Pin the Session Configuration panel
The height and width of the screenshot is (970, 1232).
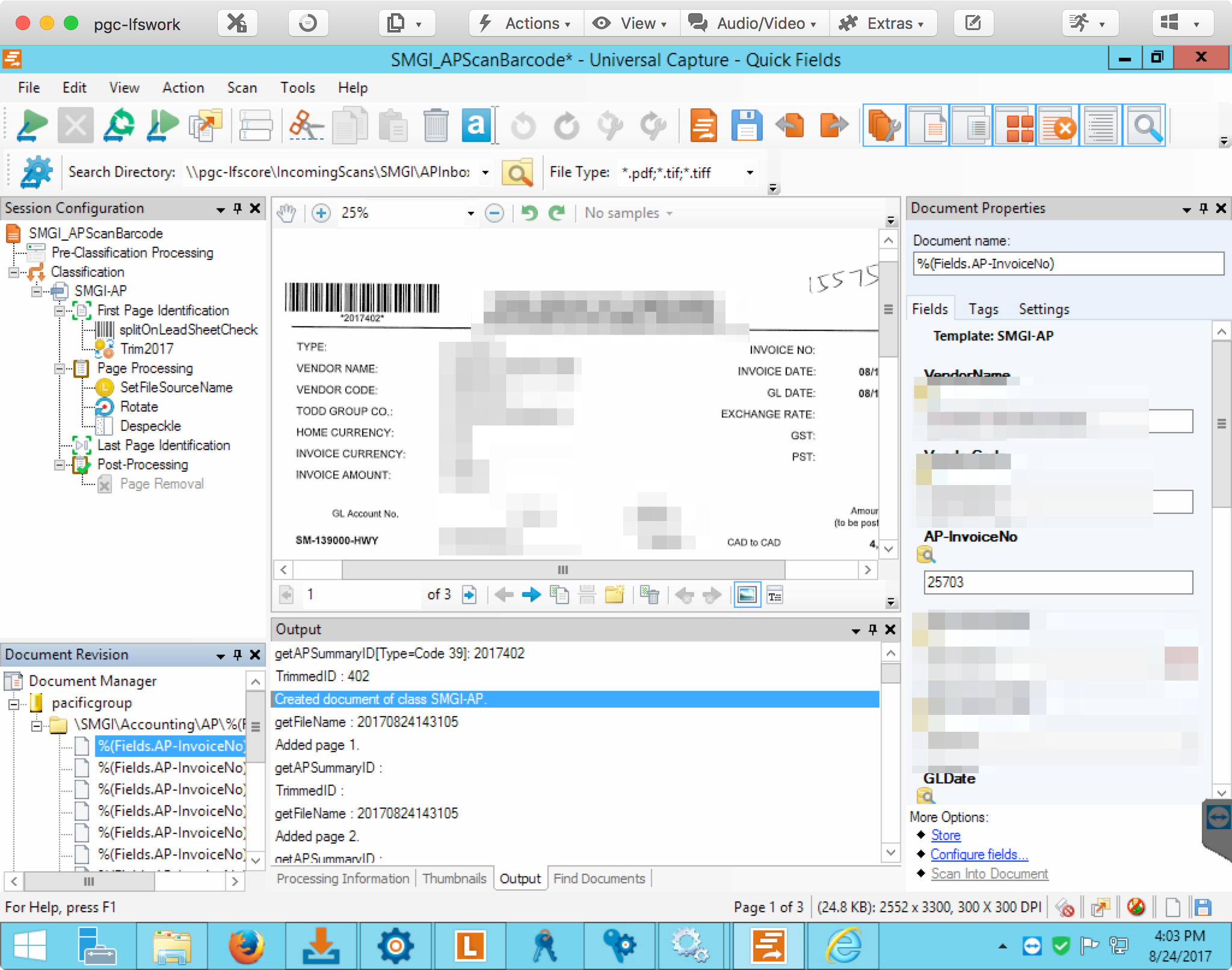click(x=238, y=208)
